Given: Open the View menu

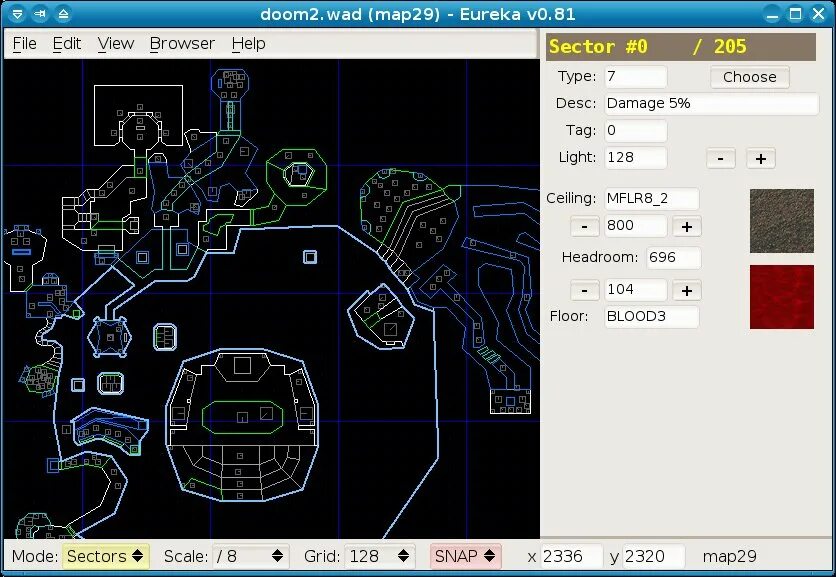Looking at the screenshot, I should 116,44.
